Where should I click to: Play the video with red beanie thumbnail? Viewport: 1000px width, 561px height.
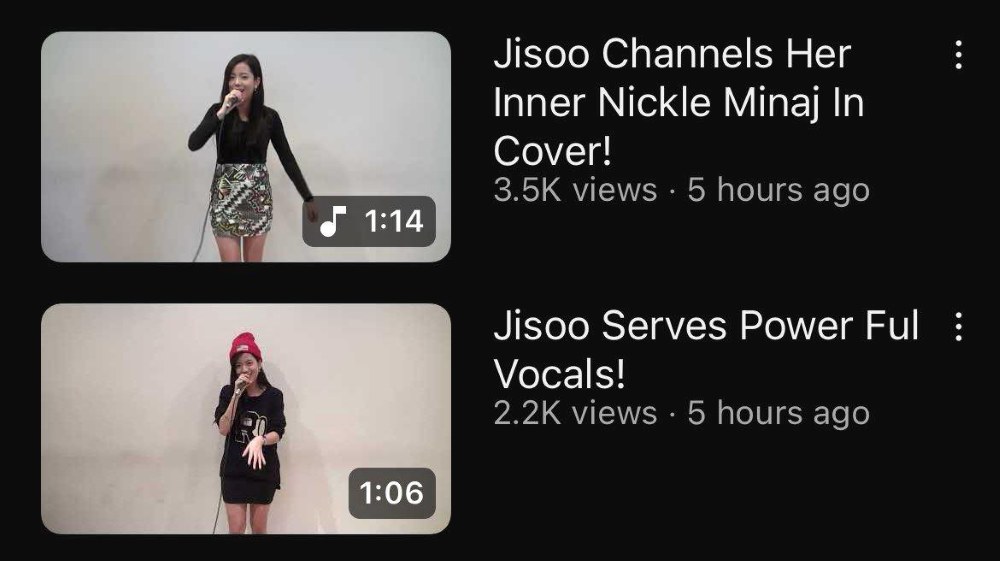(246, 419)
